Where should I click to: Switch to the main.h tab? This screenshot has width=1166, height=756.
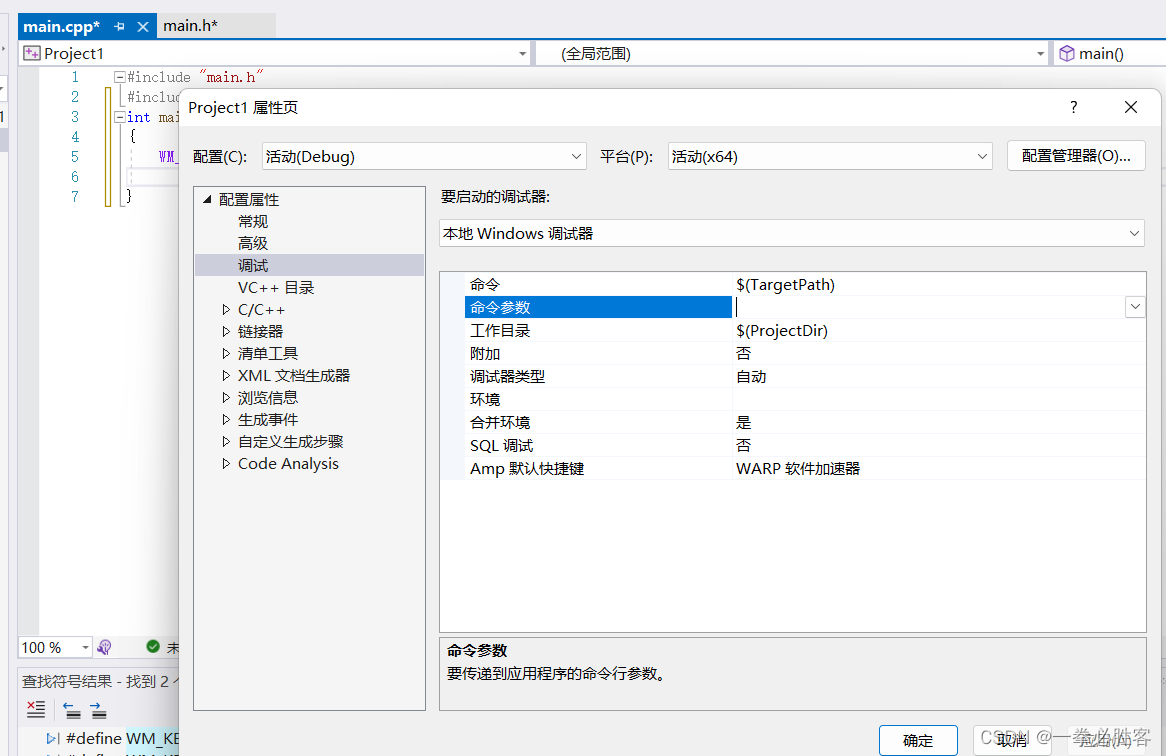190,25
